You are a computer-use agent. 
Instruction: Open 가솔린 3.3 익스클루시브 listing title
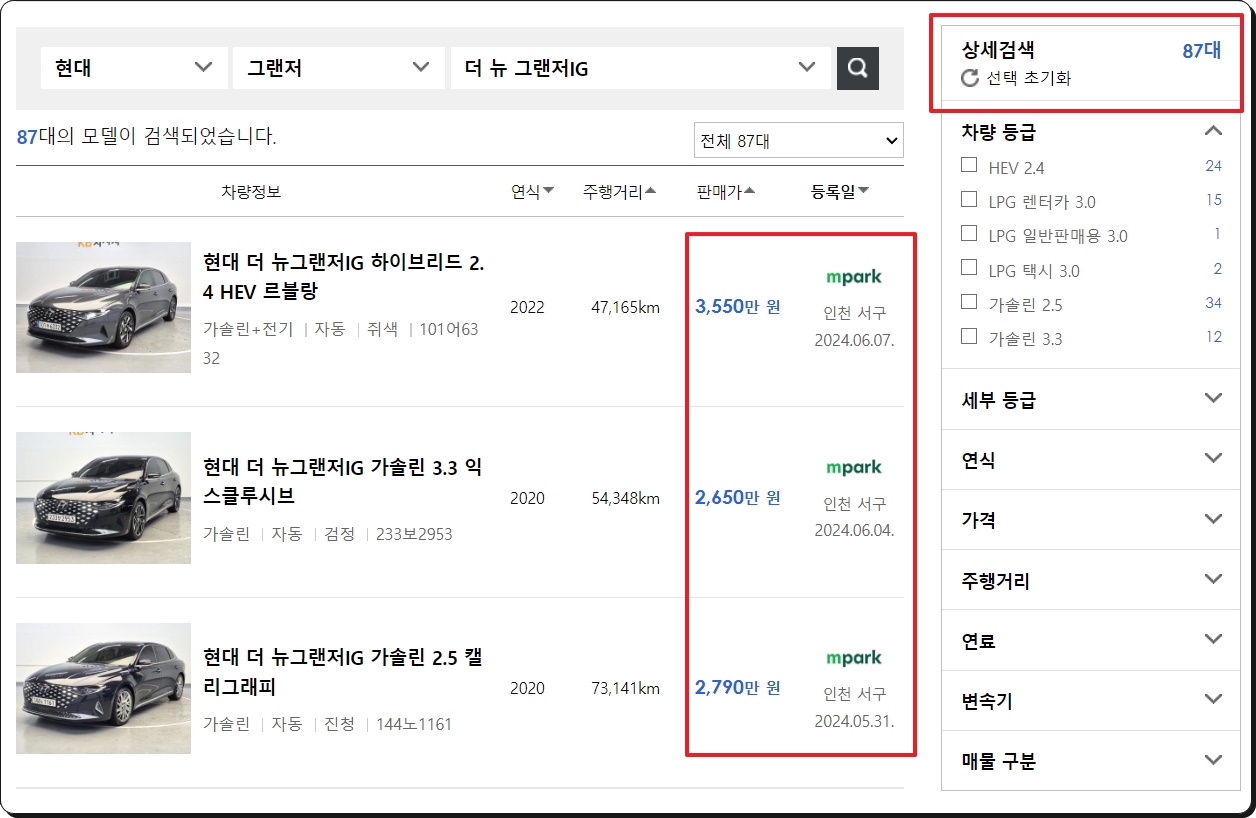(x=343, y=481)
